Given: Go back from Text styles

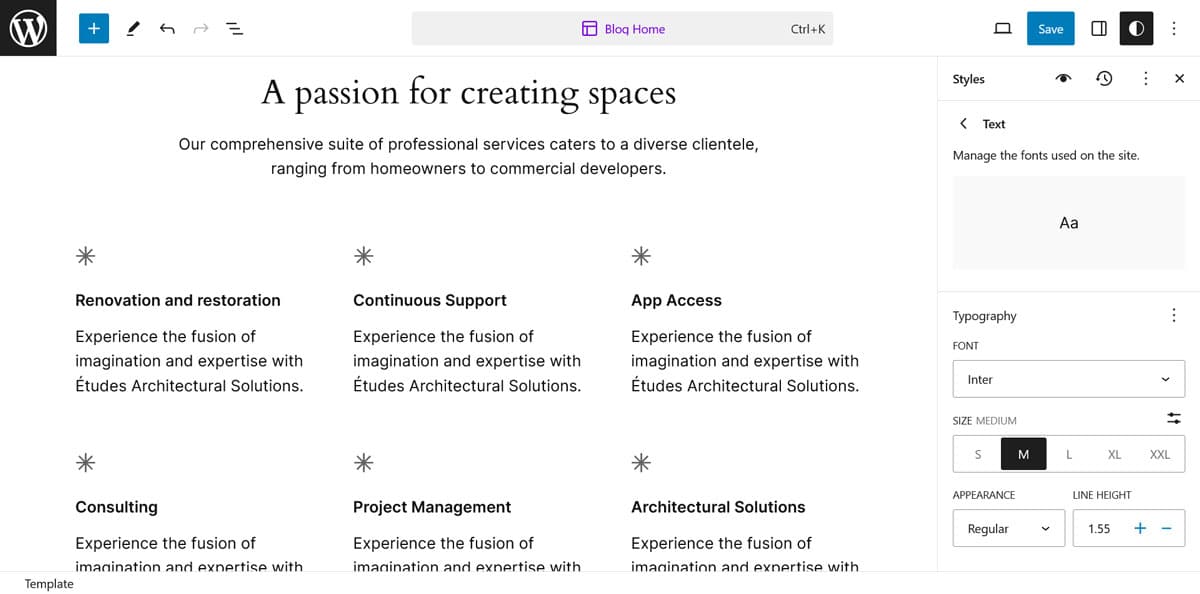Looking at the screenshot, I should 963,124.
